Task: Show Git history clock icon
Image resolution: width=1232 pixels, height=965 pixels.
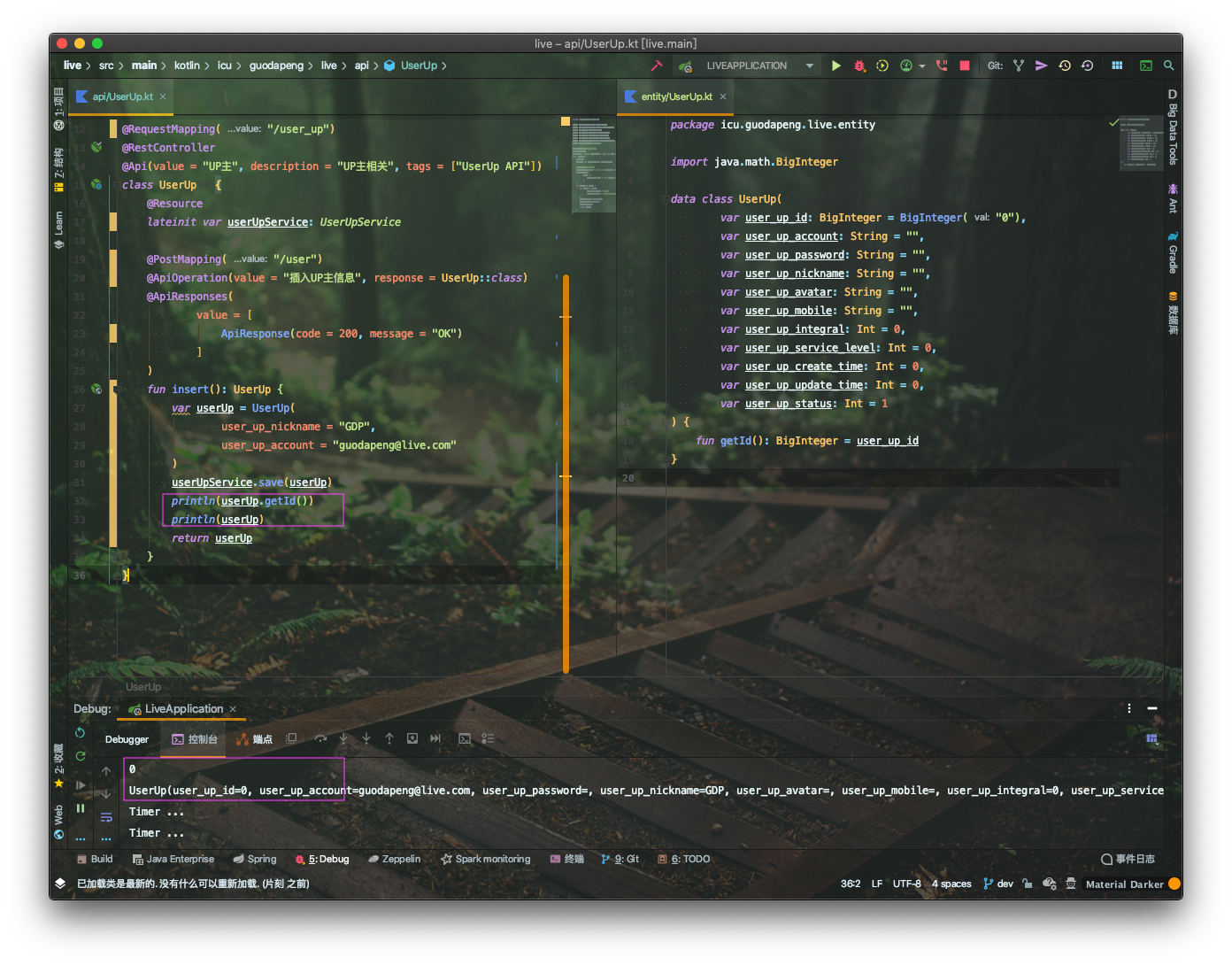Action: click(x=1065, y=66)
